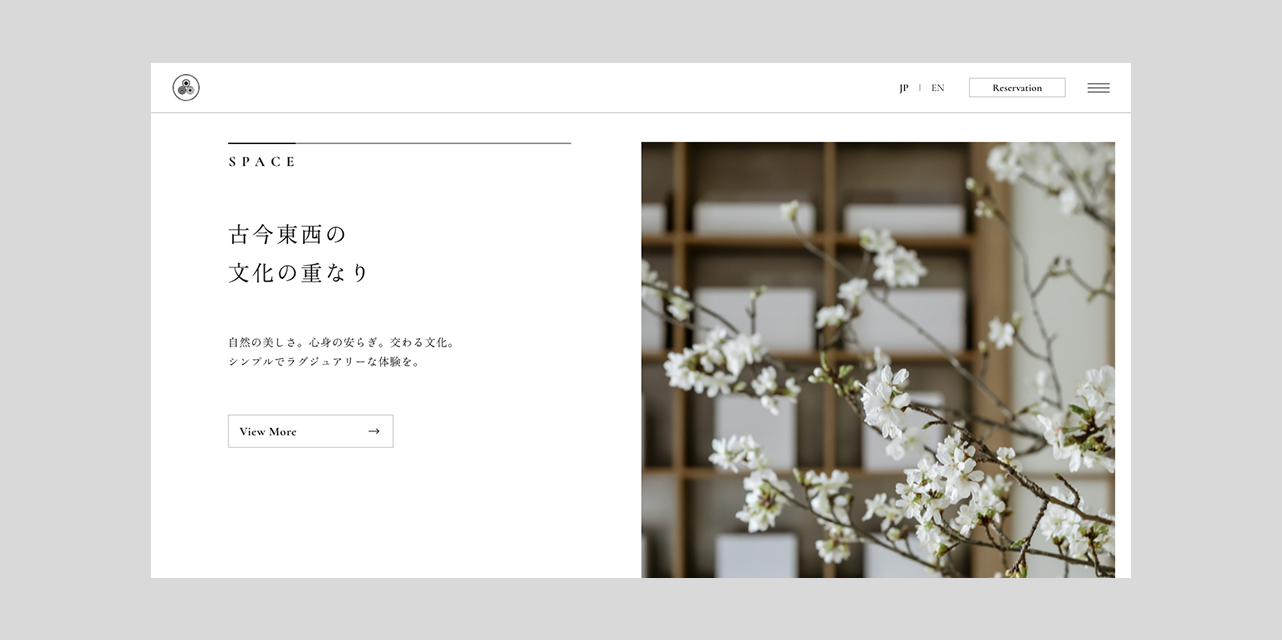1282x640 pixels.
Task: Click the dark segment of the progress line
Action: pos(261,143)
